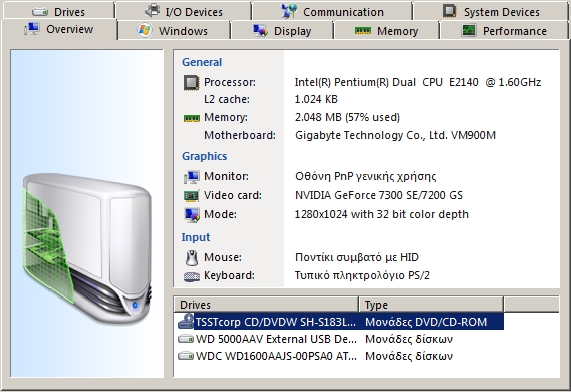Open the Performance tab

(x=504, y=31)
